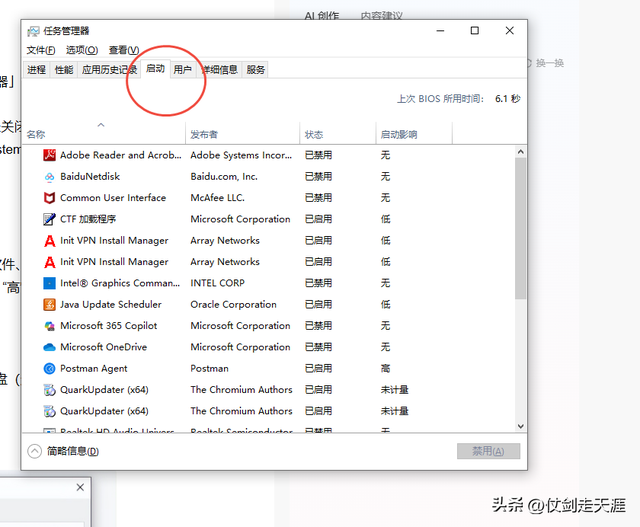
Task: Switch to the 进程 tab
Action: [36, 70]
